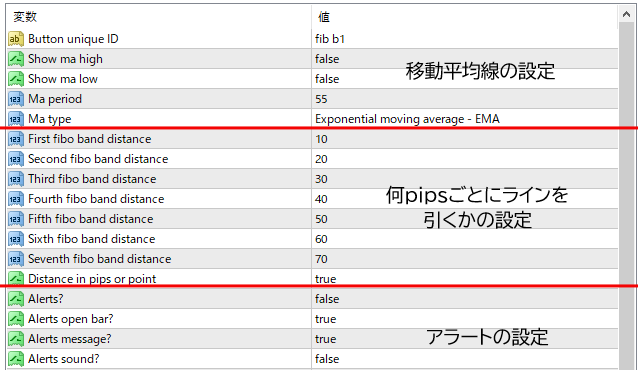Viewport: 638px width, 370px height.
Task: Click the Seventh fibo band distance icon
Action: coord(15,259)
